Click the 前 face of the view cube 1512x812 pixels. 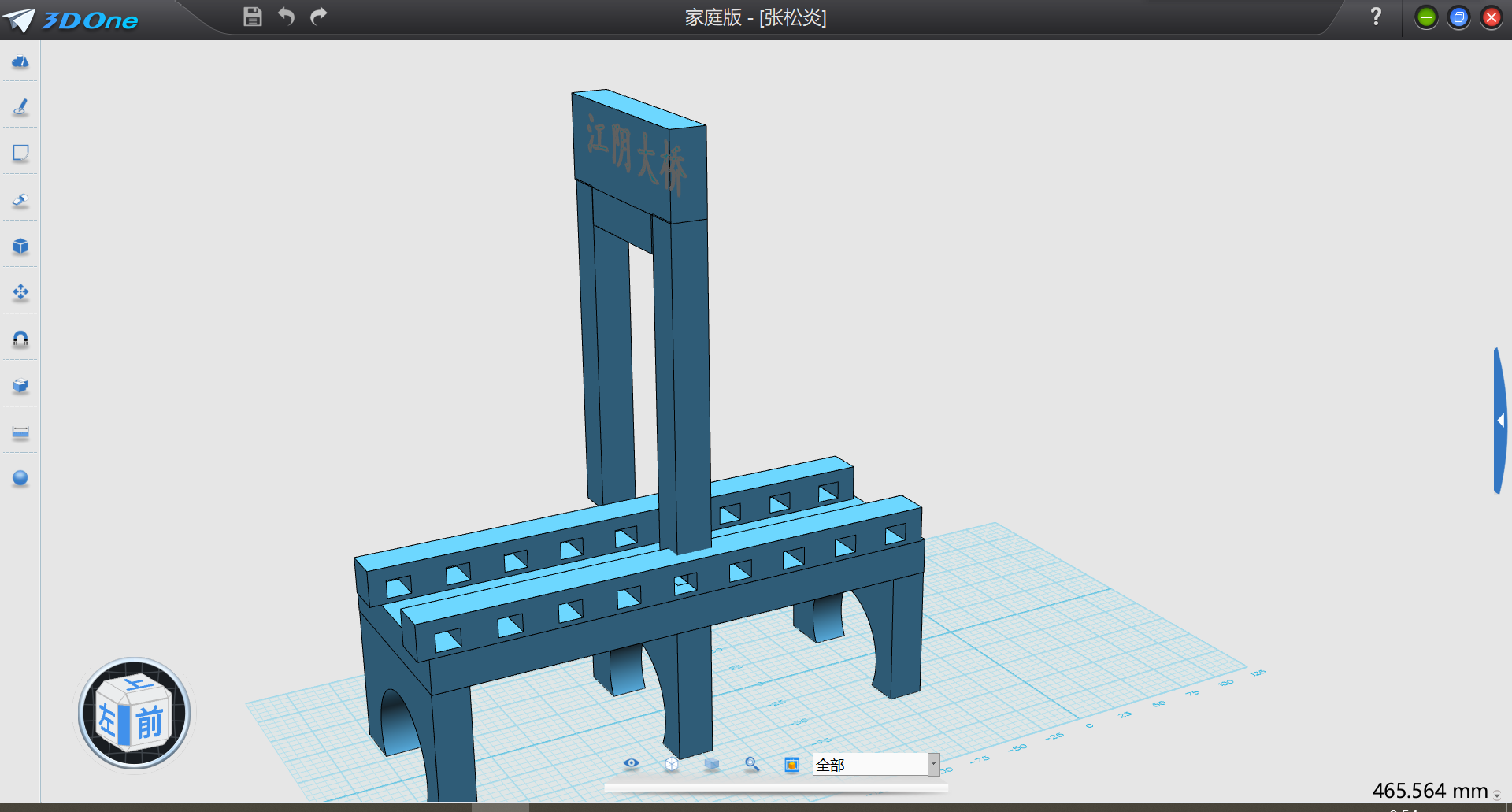[150, 722]
